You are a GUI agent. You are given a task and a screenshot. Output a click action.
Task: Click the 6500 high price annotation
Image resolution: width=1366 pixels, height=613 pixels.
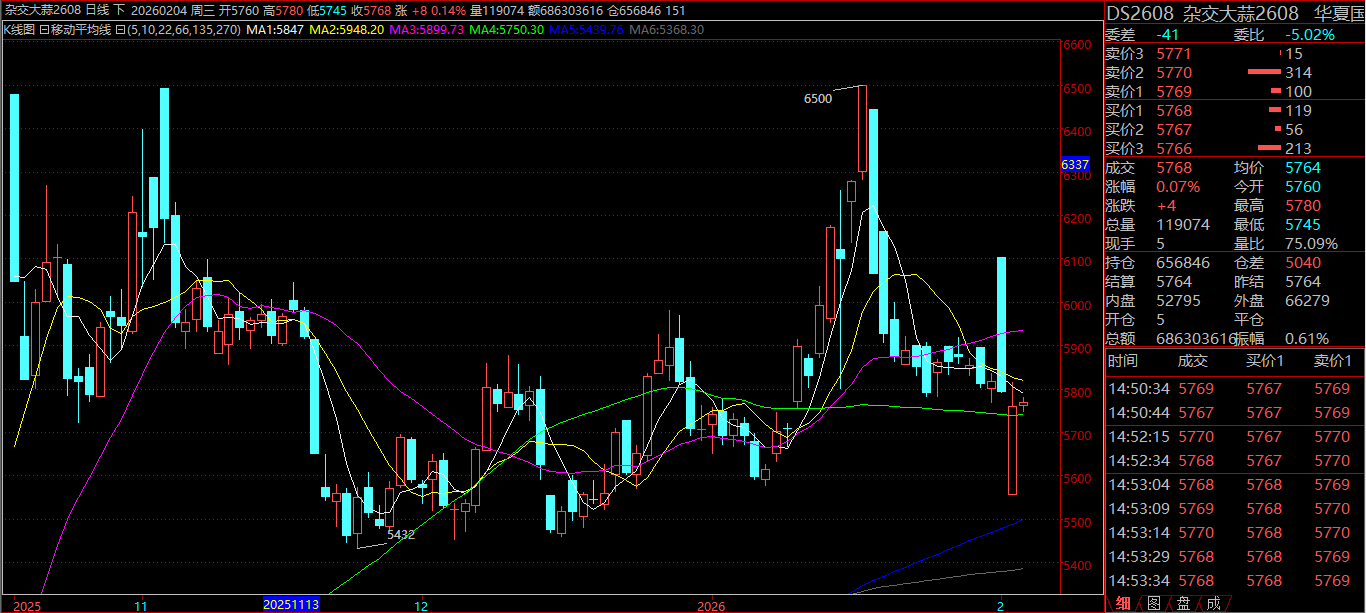(x=817, y=98)
